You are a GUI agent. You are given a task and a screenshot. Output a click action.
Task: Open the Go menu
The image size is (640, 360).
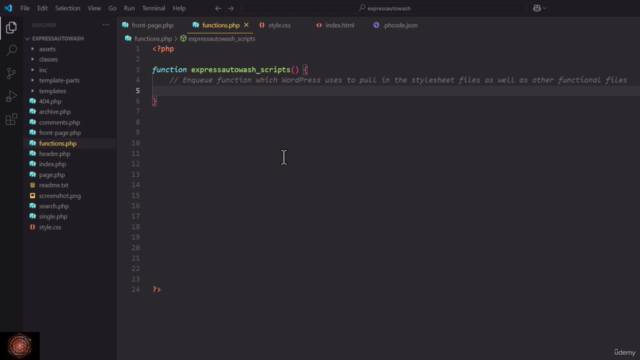pos(112,8)
